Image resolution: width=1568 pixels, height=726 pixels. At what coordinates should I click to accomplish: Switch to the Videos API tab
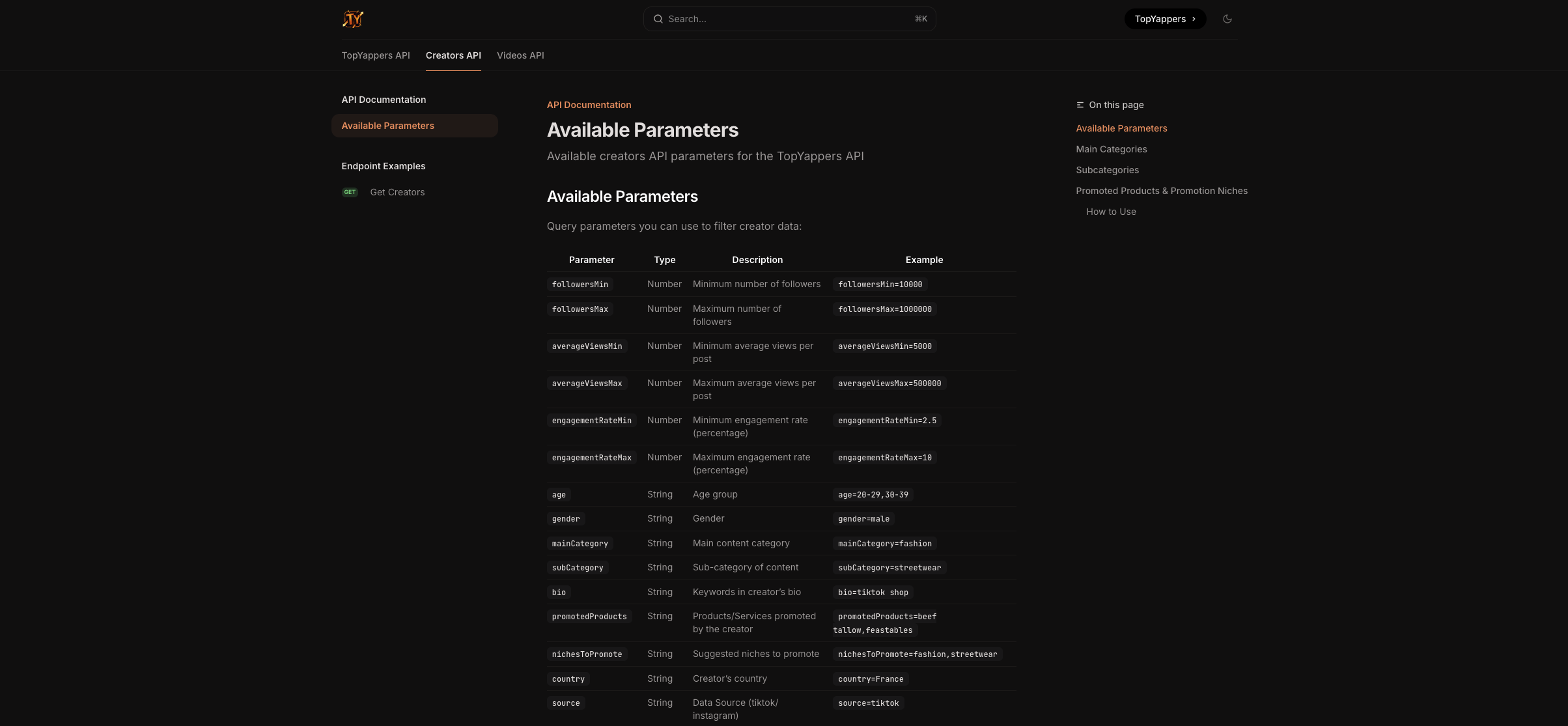[x=520, y=55]
